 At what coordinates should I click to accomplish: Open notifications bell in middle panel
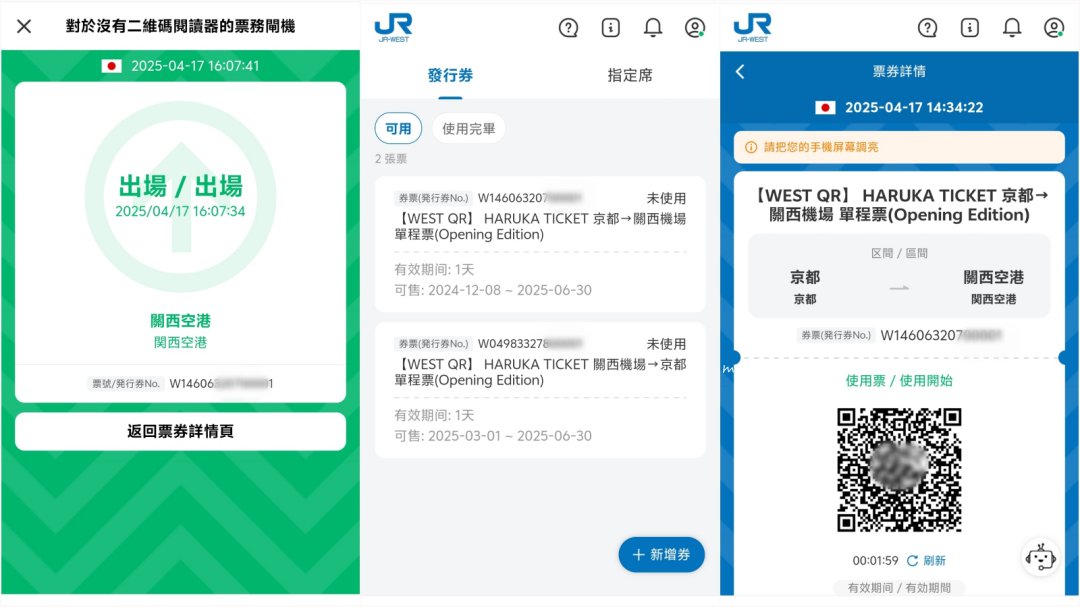click(653, 28)
